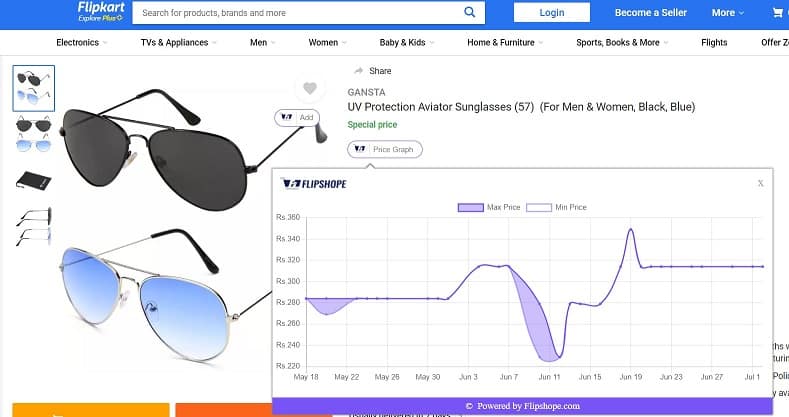Open the Flights menu item
Screen dimensions: 789x417
coord(714,43)
